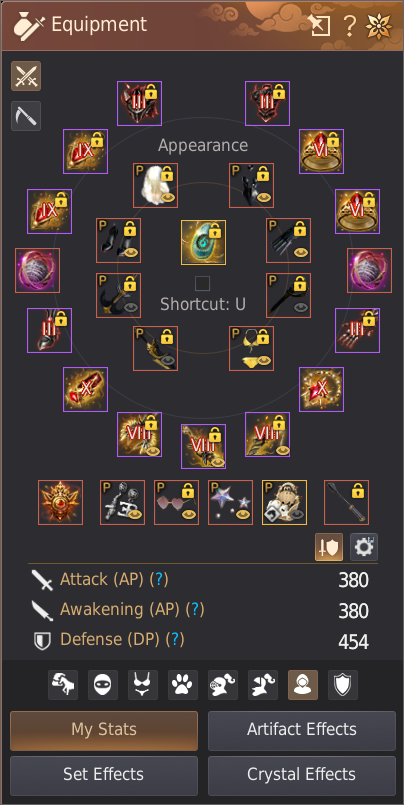Switch to the sickle life gear icon
Viewport: 404px width, 805px height.
point(26,116)
